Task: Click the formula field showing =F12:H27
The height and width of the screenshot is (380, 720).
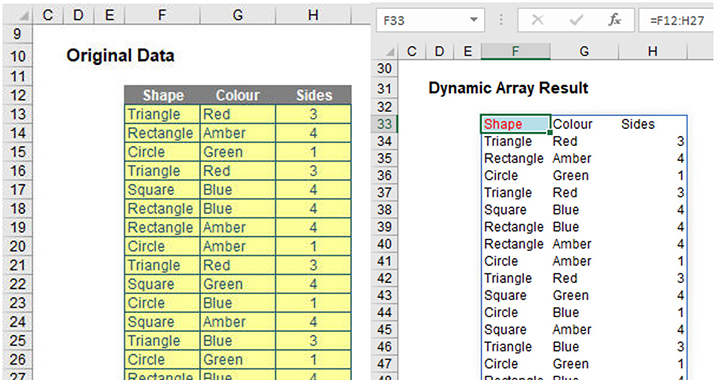Action: (x=677, y=20)
